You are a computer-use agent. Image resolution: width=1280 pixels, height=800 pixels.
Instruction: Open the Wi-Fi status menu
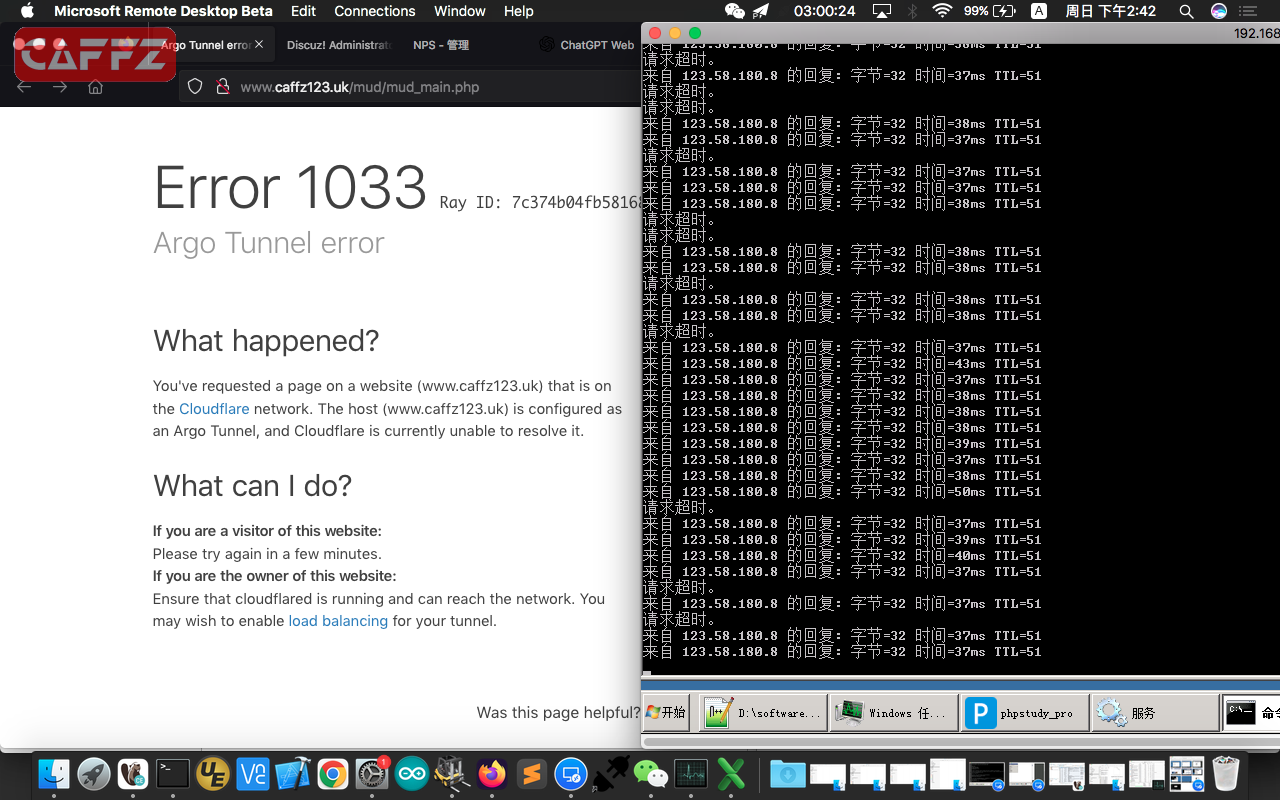tap(942, 11)
